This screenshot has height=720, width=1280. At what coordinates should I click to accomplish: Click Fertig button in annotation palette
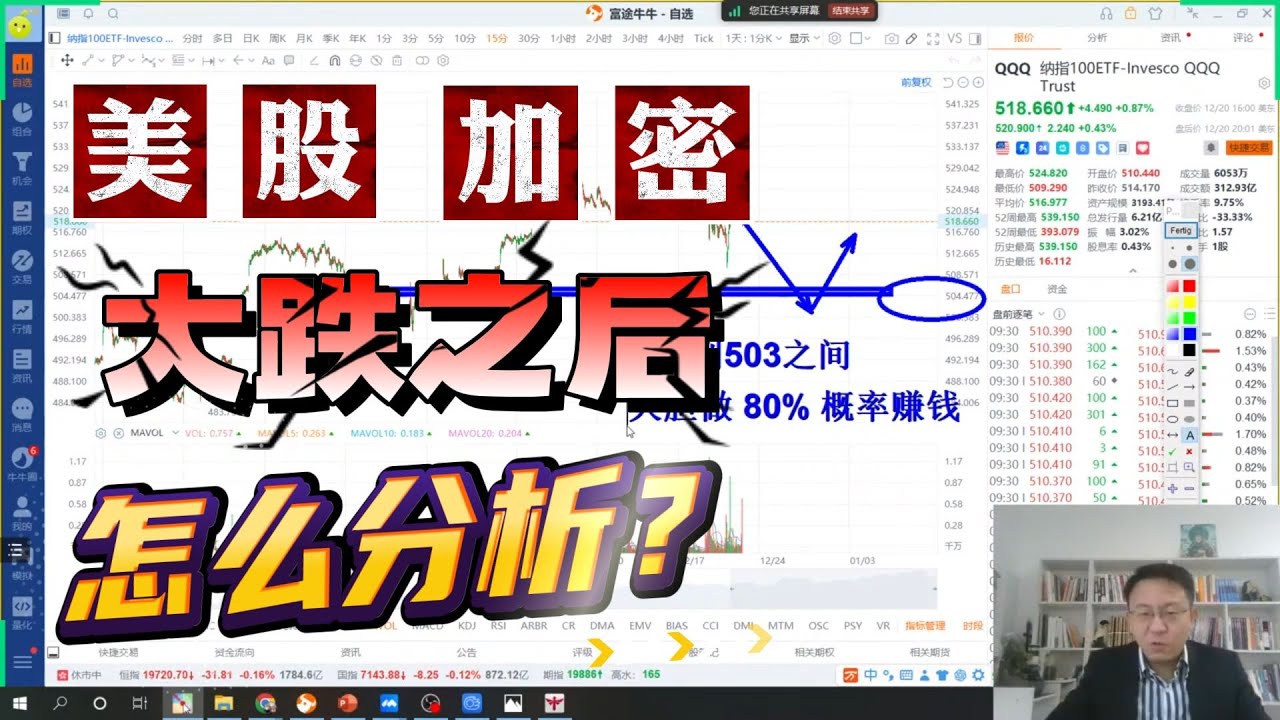coord(1181,230)
